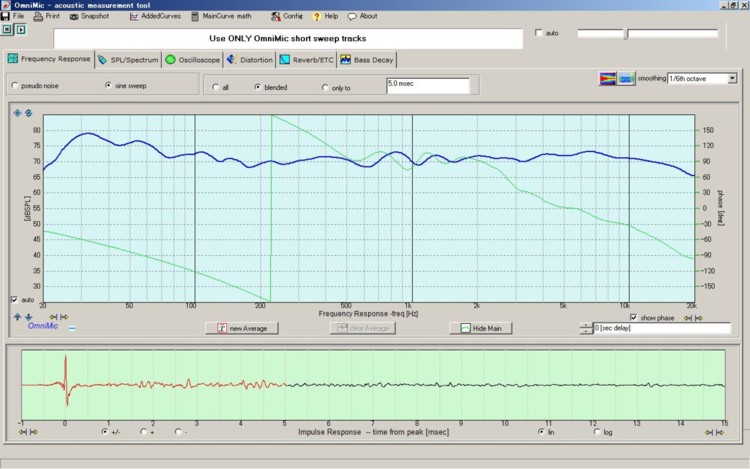This screenshot has width=750, height=469.
Task: Select the +/- impulse polarity radio
Action: 105,432
